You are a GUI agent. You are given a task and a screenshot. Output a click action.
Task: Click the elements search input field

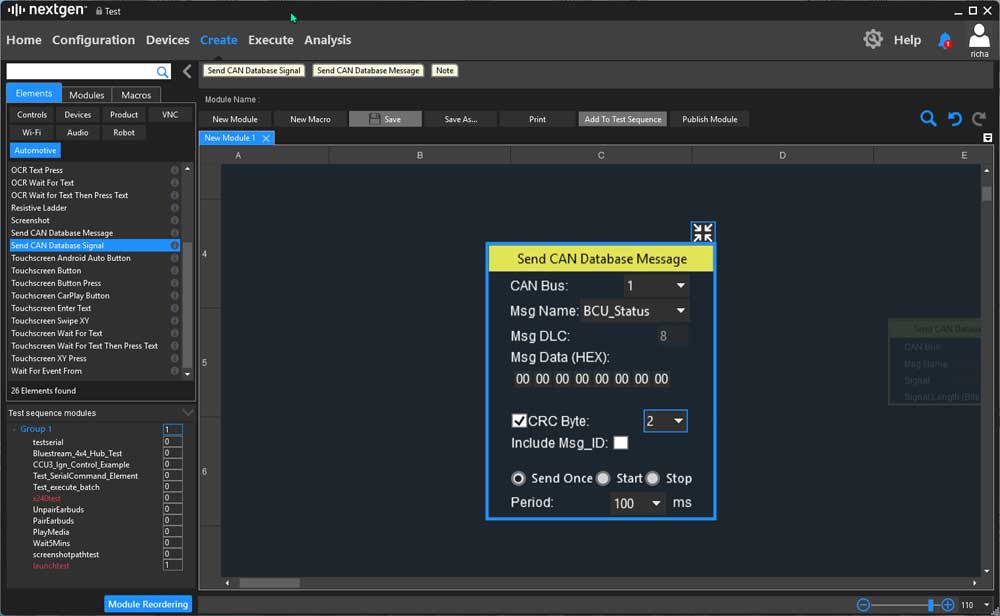tap(82, 71)
